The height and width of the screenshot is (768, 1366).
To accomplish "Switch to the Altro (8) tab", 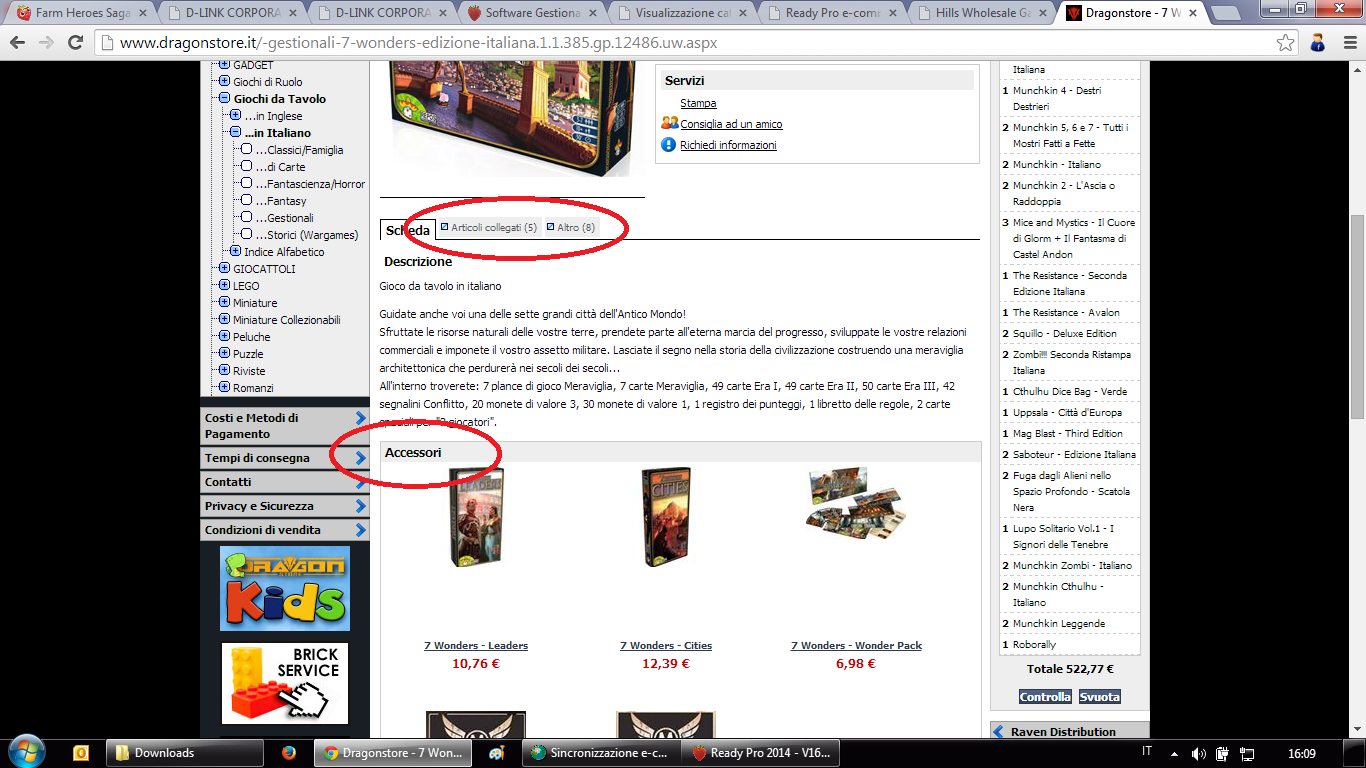I will (x=572, y=228).
